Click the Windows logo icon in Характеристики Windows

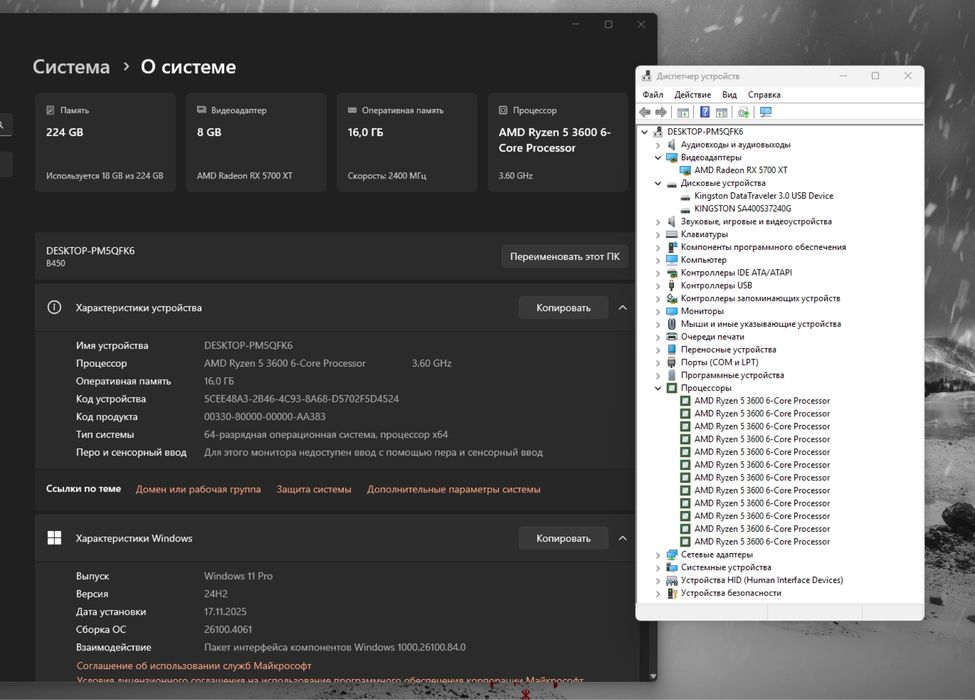[54, 538]
